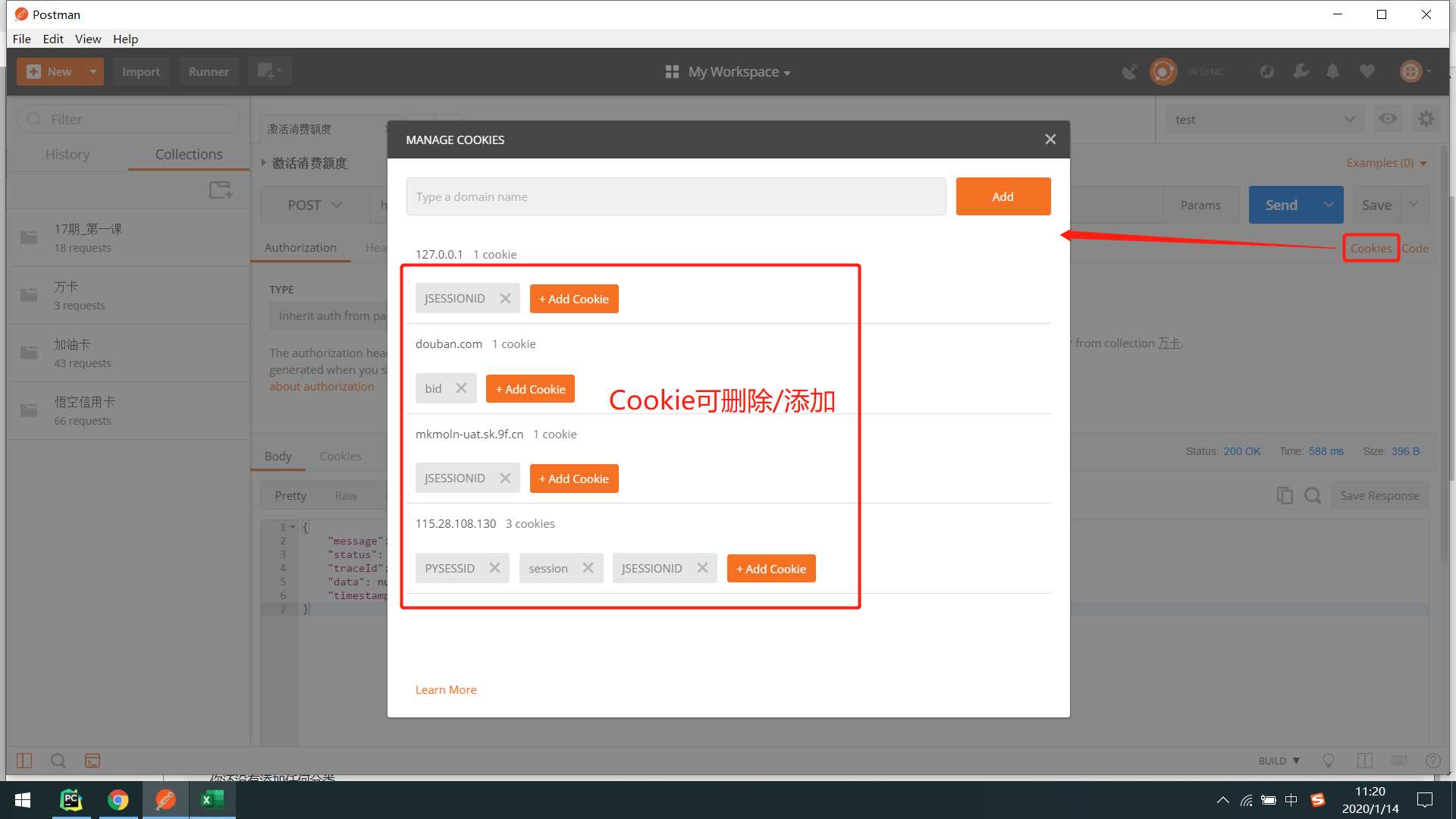
Task: Remove the JSESSIONID cookie from 127.0.0.1
Action: pyautogui.click(x=505, y=297)
